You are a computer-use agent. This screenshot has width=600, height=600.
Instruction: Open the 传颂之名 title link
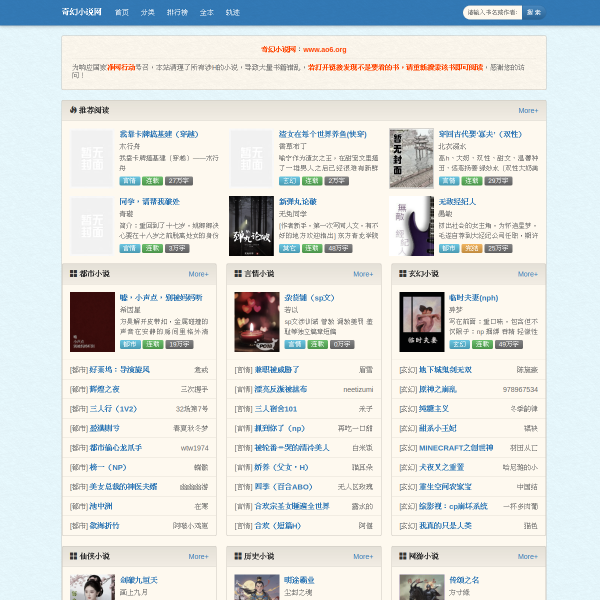click(464, 580)
